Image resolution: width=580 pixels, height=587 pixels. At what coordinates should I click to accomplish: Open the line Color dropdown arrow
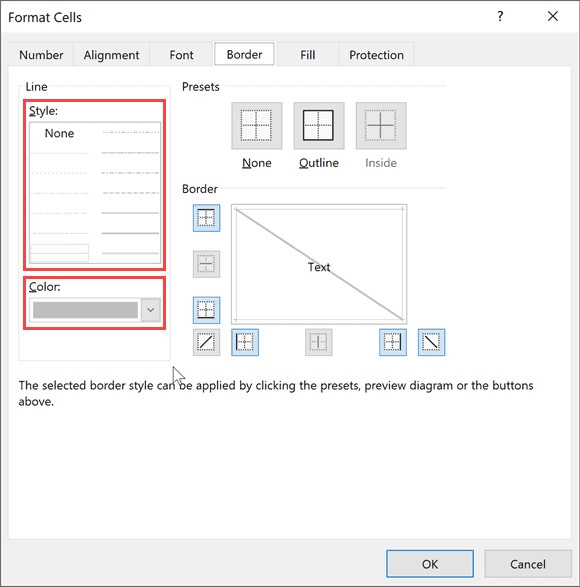(151, 310)
